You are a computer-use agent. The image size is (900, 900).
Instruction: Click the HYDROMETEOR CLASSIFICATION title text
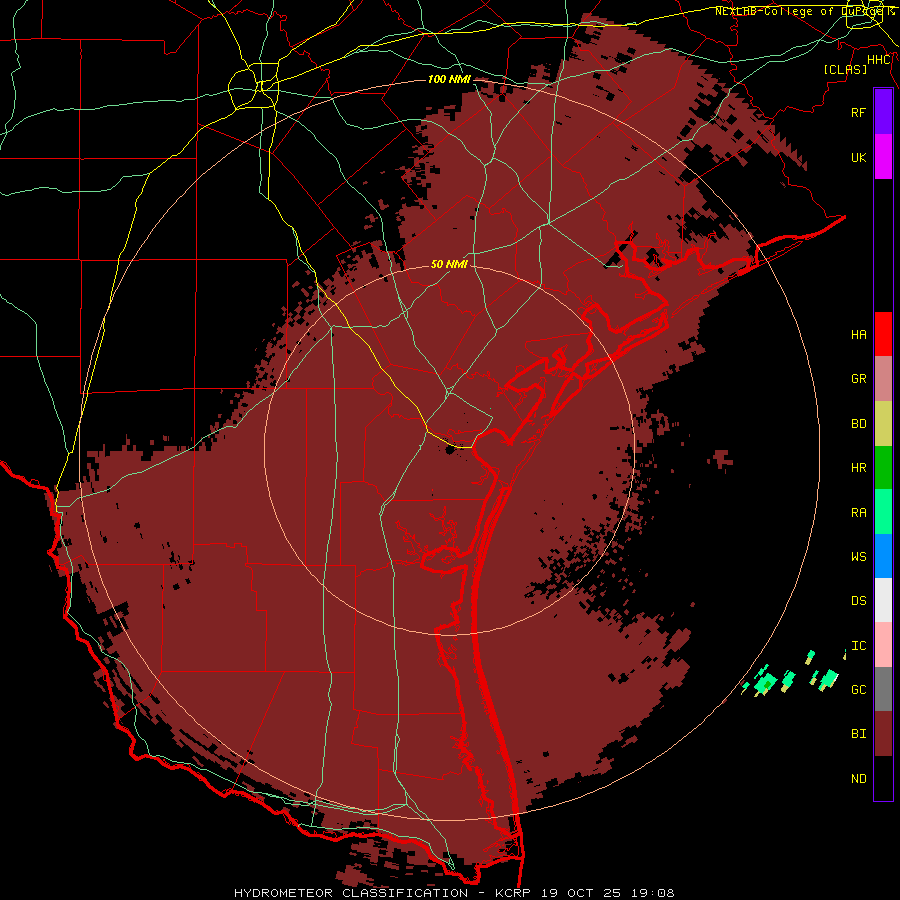[x=351, y=893]
